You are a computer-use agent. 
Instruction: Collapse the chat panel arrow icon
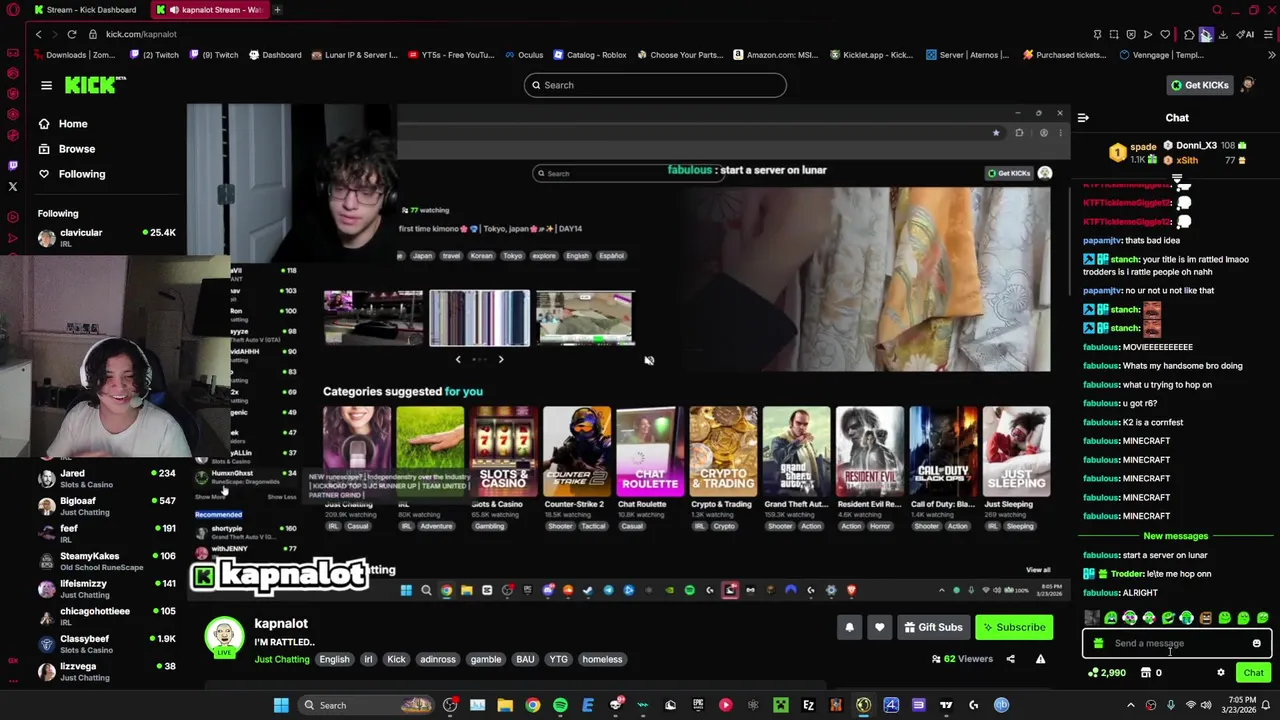[1083, 118]
